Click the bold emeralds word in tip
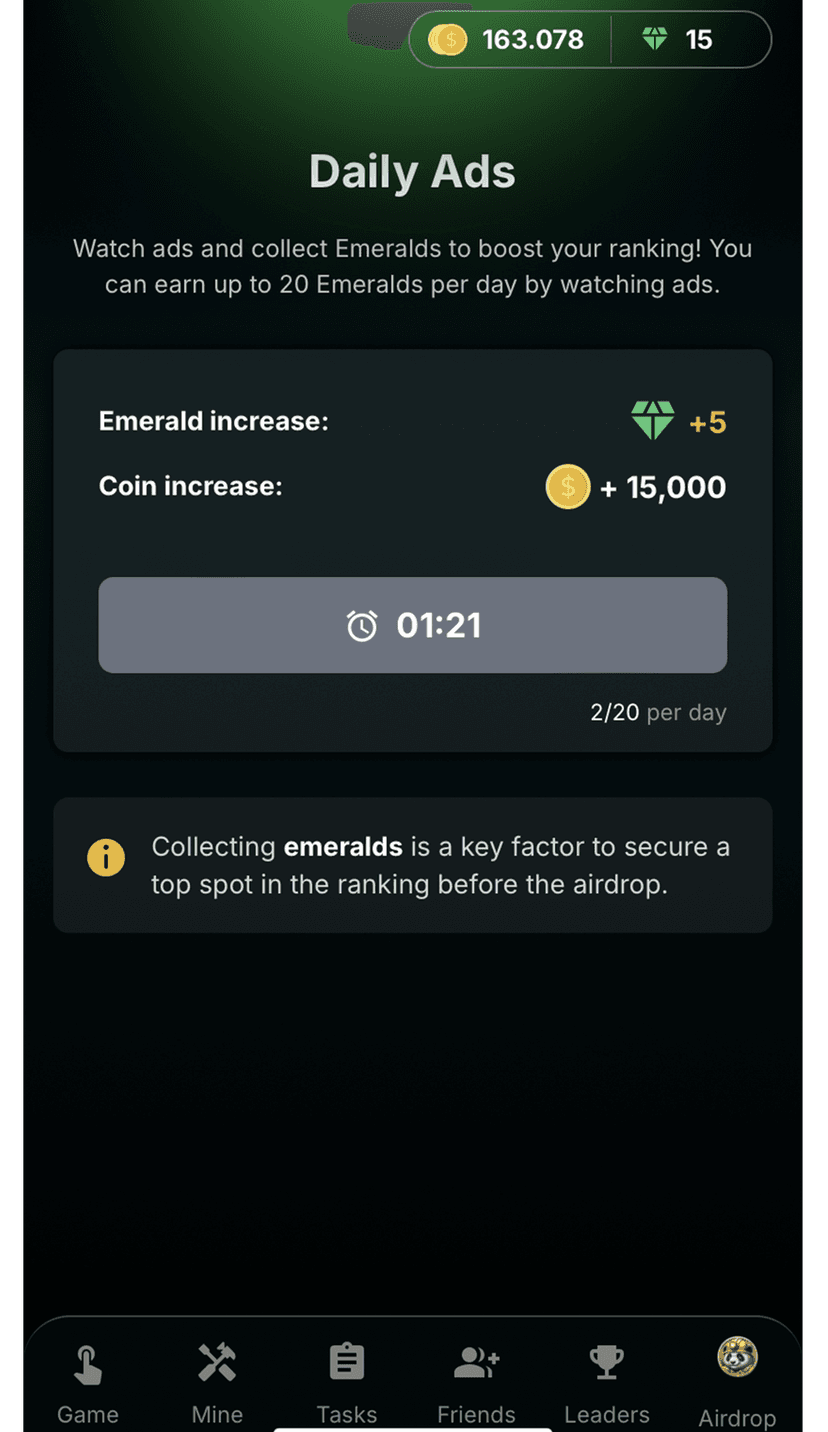The height and width of the screenshot is (1432, 828). pyautogui.click(x=343, y=847)
